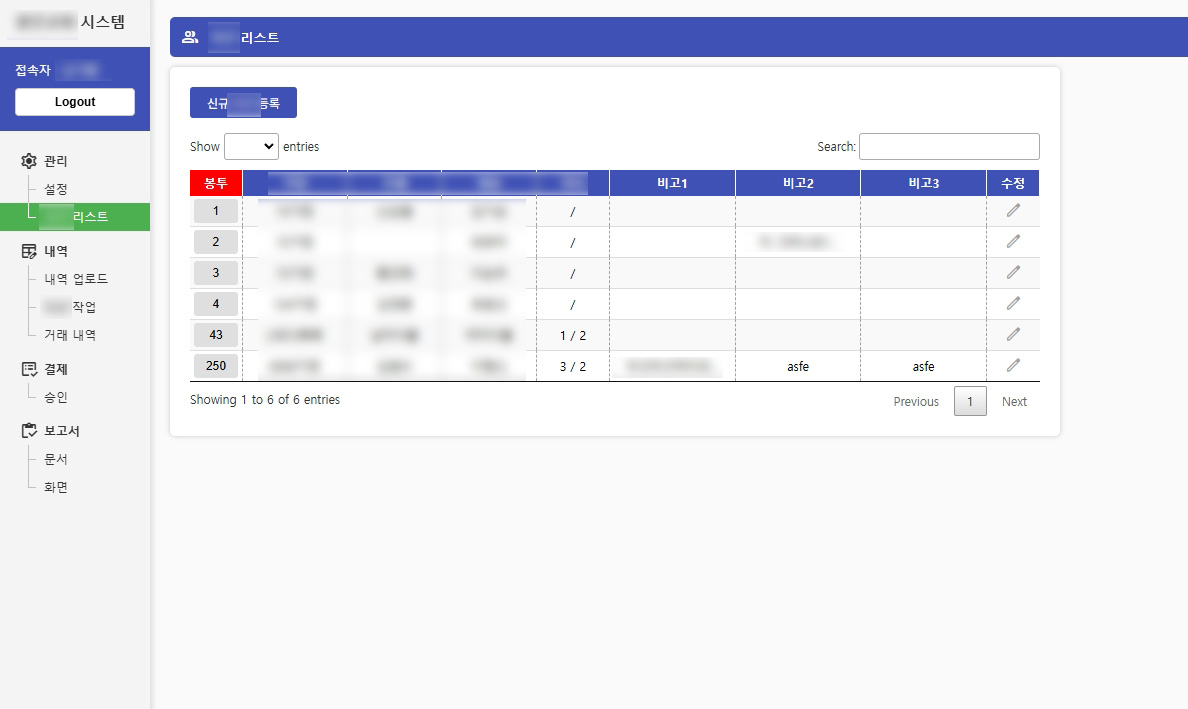Click the clipboard icon next to 보고서
Image resolution: width=1188 pixels, height=709 pixels.
[x=29, y=430]
